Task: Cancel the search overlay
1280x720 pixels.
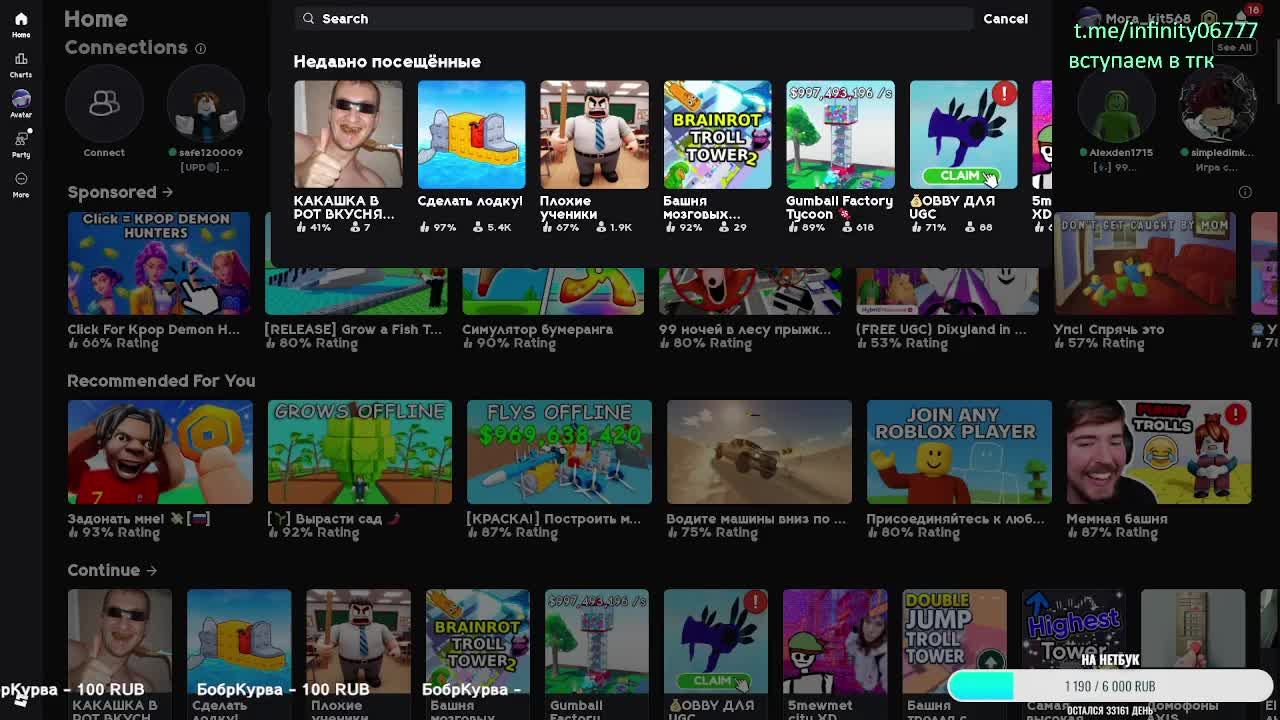Action: pyautogui.click(x=1005, y=18)
